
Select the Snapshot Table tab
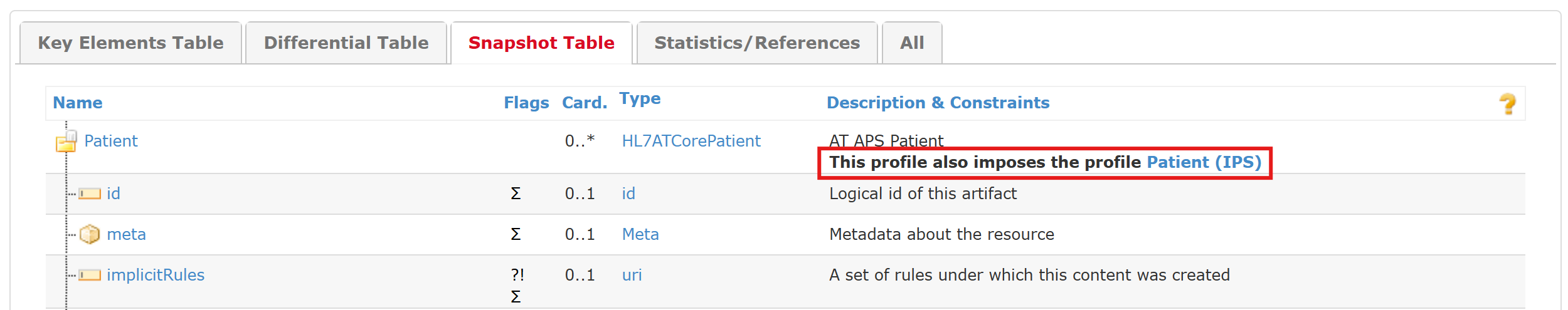click(541, 43)
